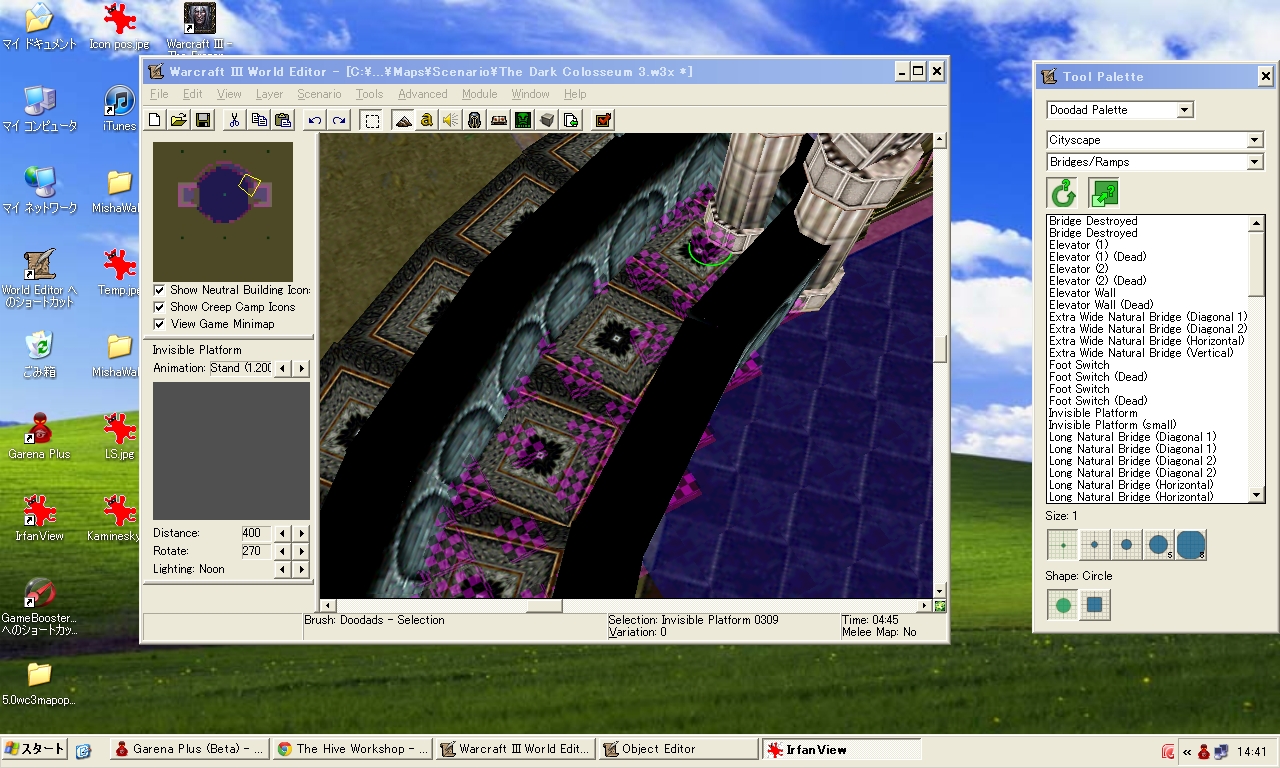Uncheck Show Neutral Building Icons

coord(160,290)
